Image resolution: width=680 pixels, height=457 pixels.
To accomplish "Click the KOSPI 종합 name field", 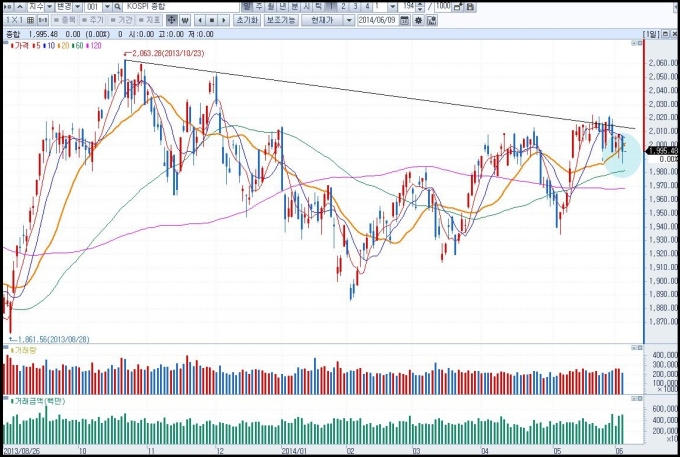I will [x=181, y=7].
